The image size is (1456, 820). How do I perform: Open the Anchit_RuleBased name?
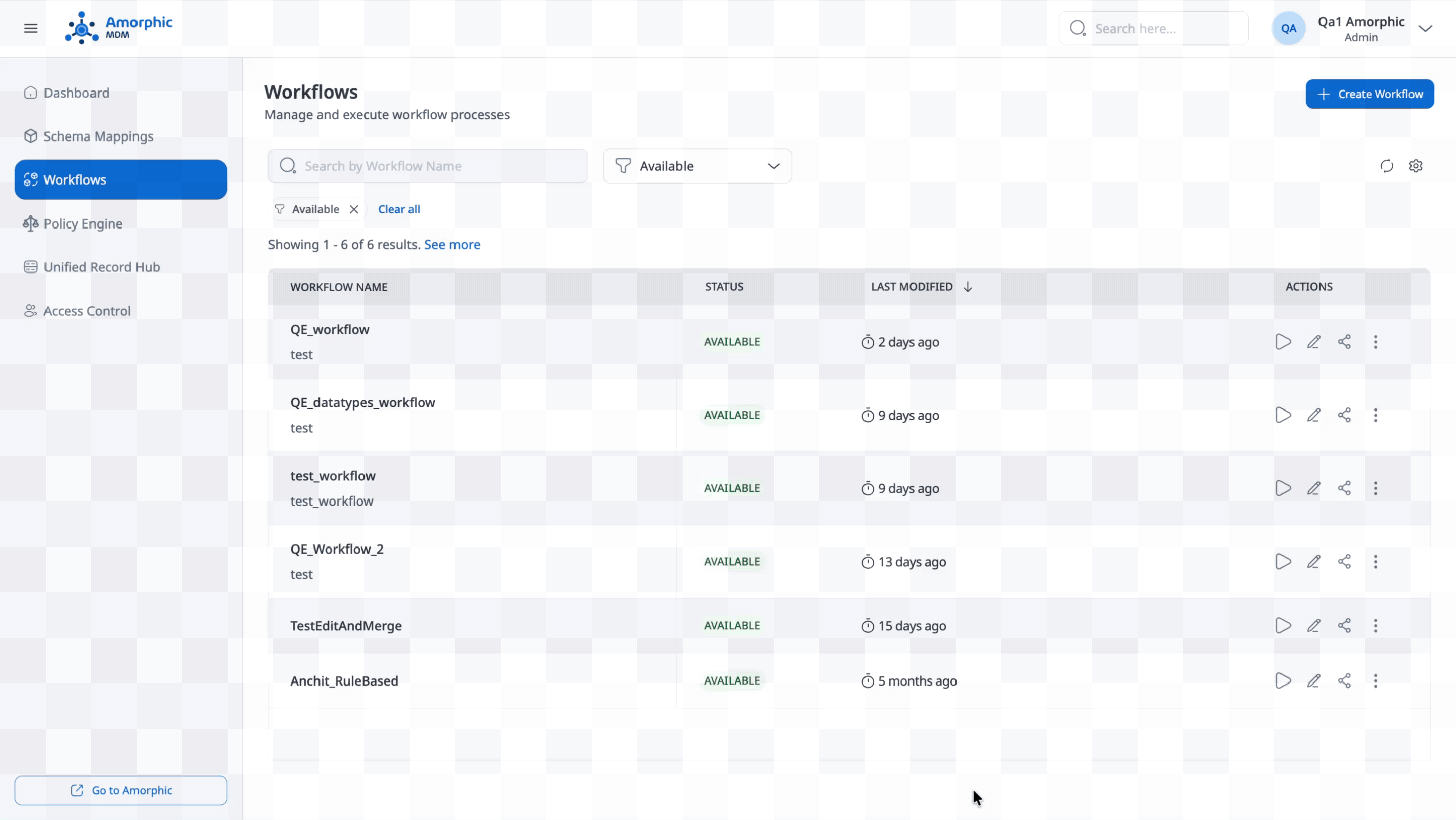tap(344, 681)
